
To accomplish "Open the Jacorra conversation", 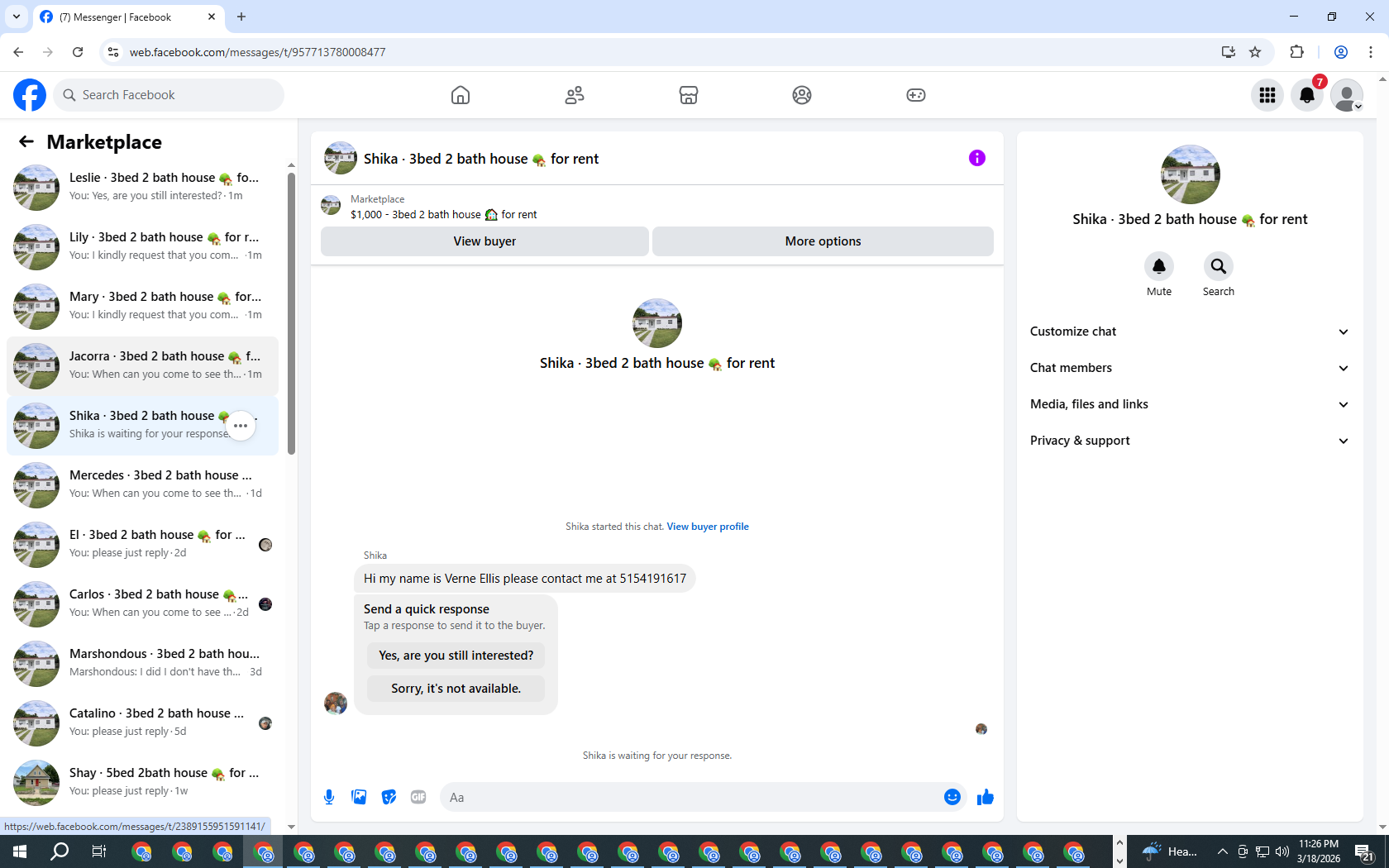I will click(x=142, y=365).
